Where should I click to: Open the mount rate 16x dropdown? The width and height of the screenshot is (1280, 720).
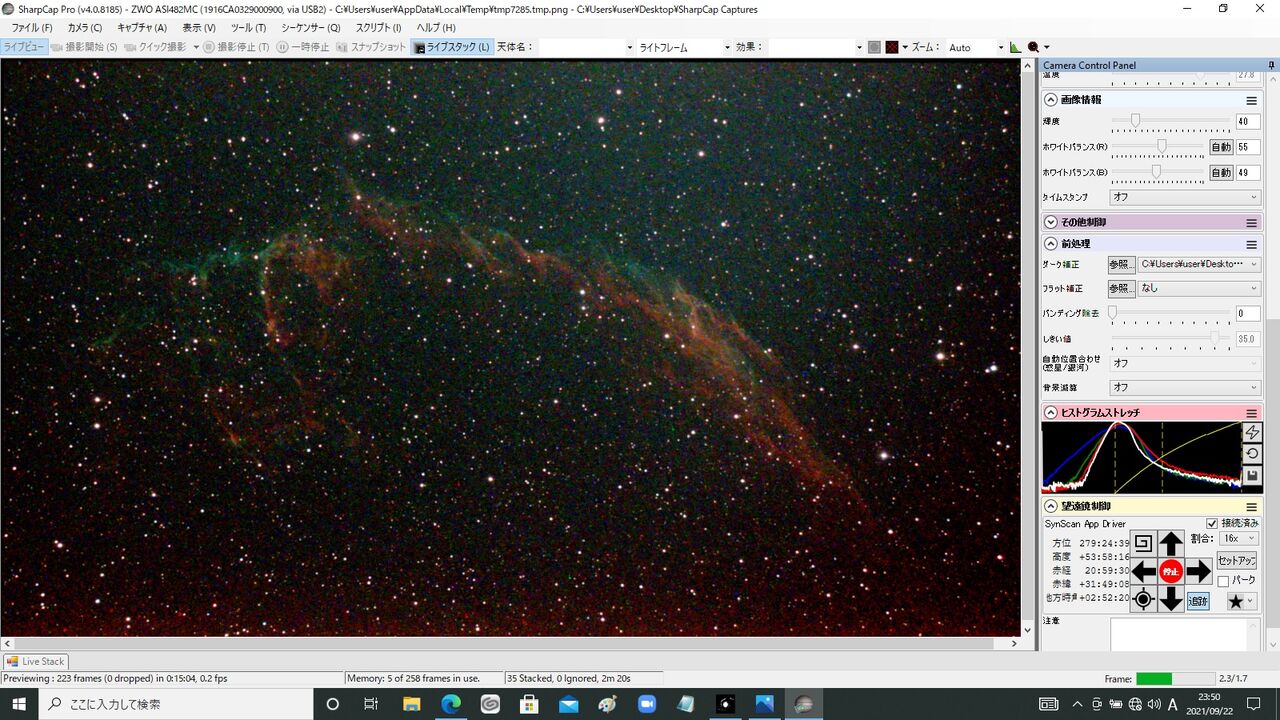tap(1239, 538)
